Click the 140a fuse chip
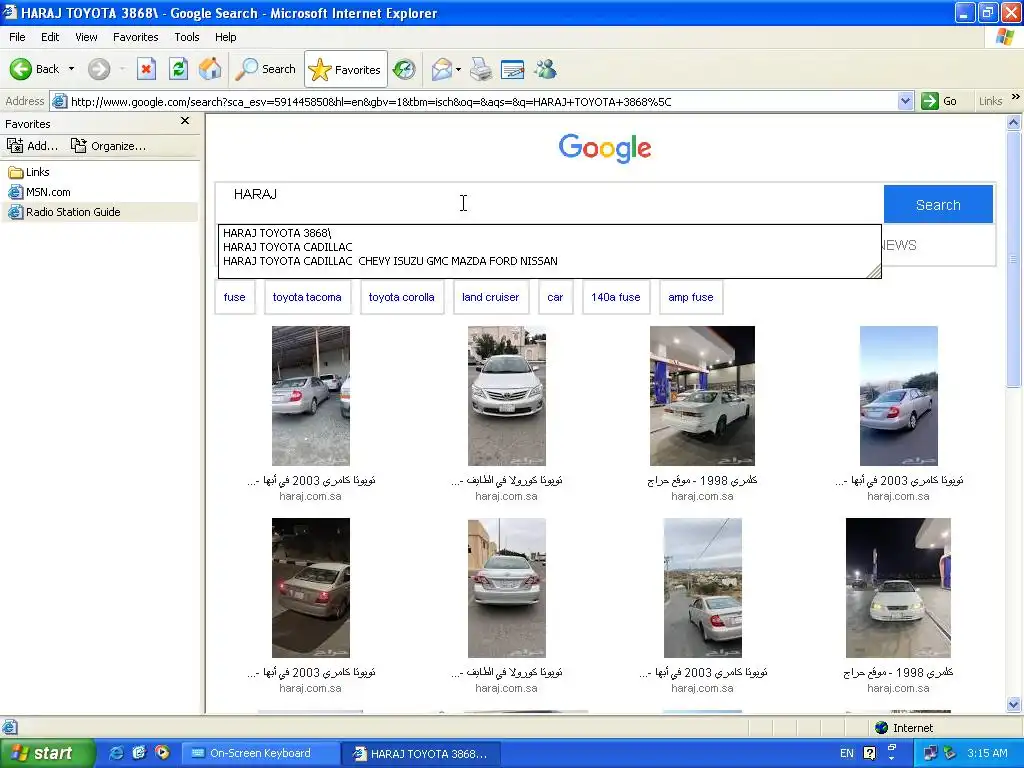Viewport: 1024px width, 768px height. coord(616,297)
